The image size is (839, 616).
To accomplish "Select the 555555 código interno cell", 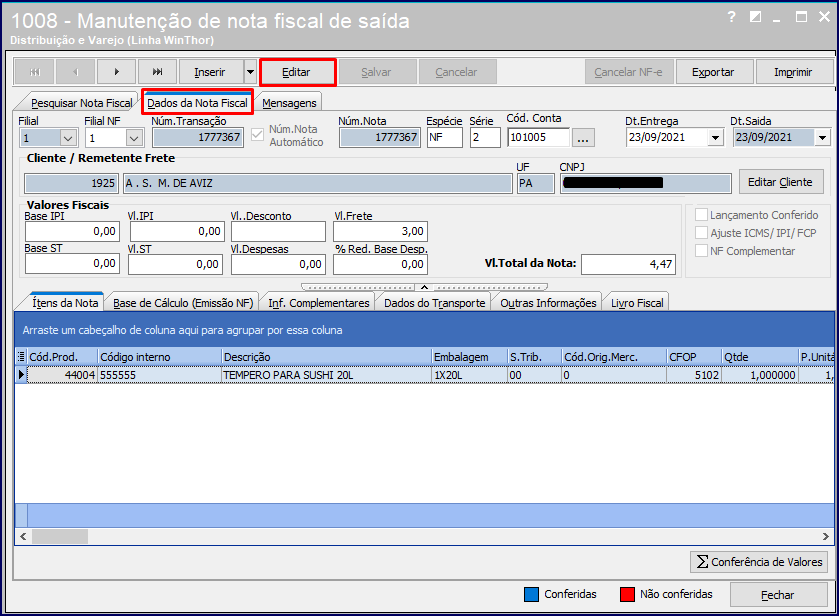I will click(x=159, y=375).
